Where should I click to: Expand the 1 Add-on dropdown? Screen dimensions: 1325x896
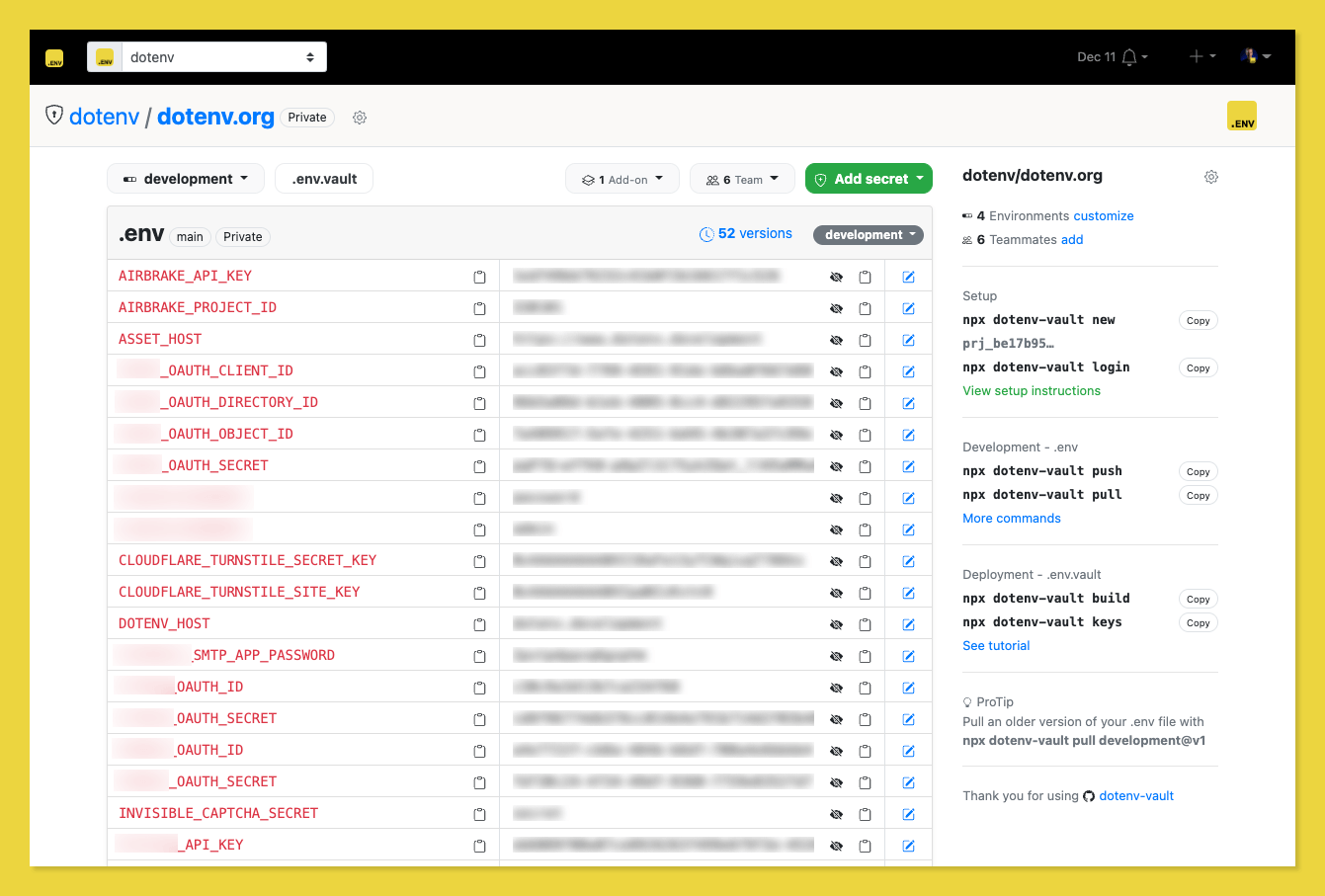coord(622,179)
